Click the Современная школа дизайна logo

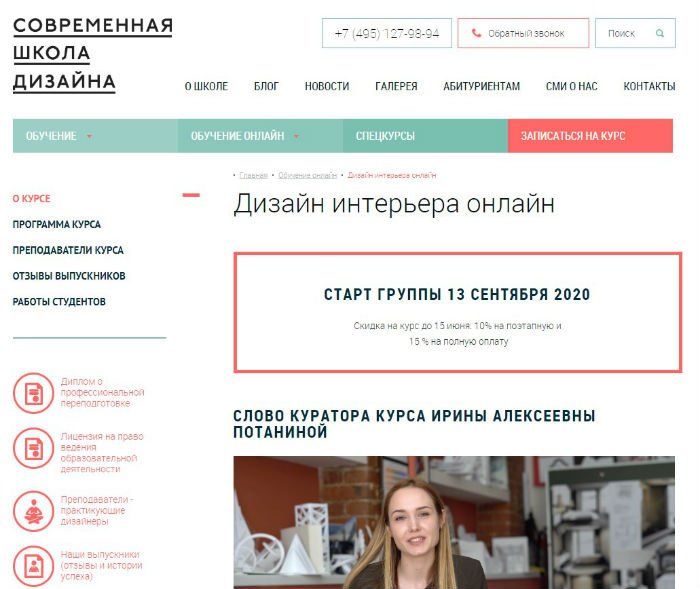pyautogui.click(x=92, y=55)
